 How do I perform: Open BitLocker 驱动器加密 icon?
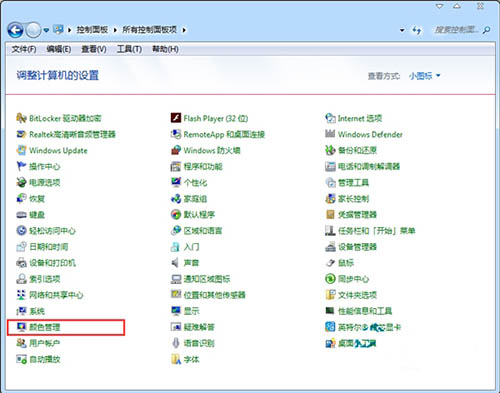pyautogui.click(x=21, y=118)
